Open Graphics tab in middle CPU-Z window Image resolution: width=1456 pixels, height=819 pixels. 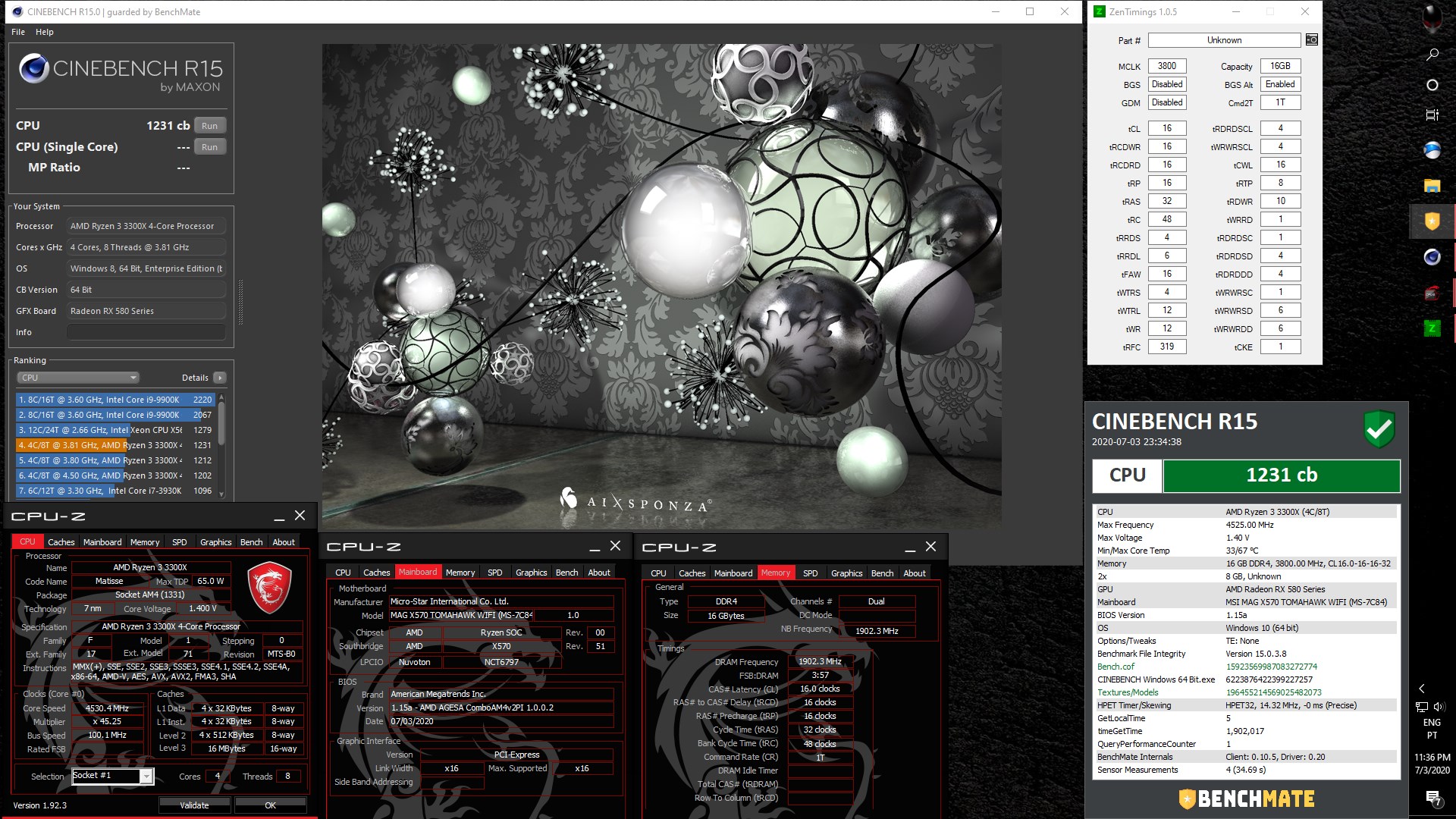[531, 573]
